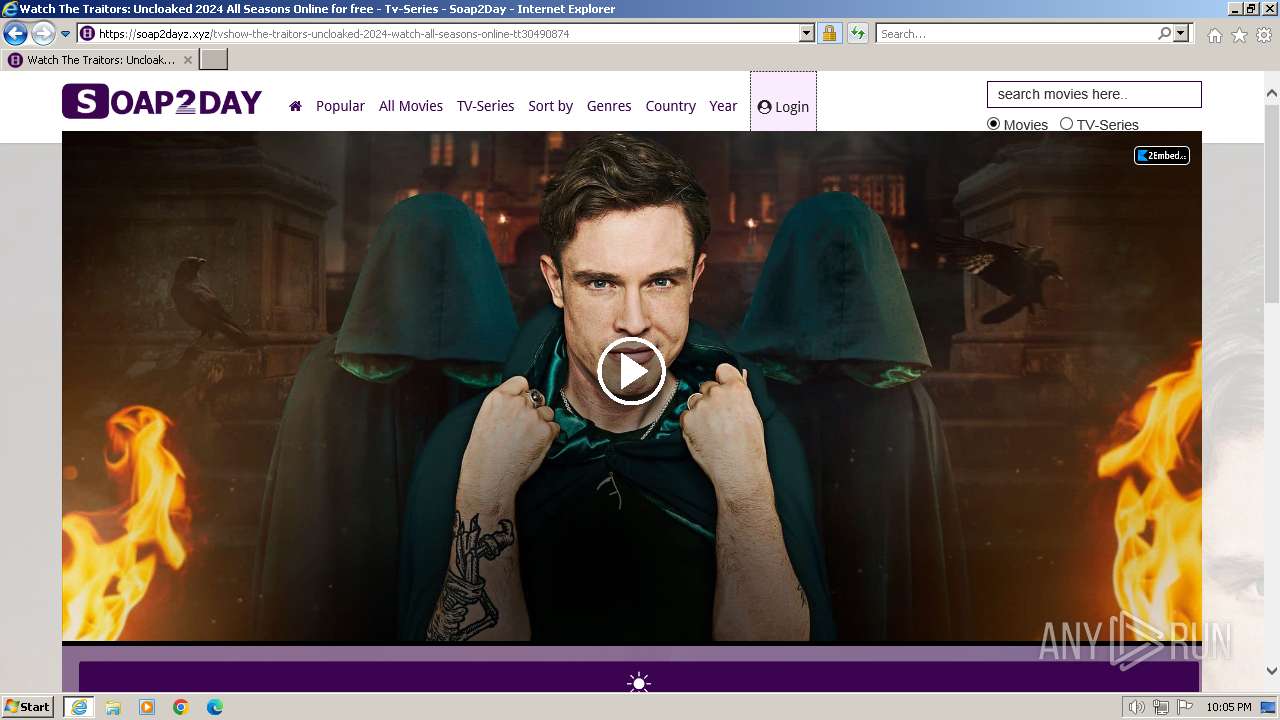This screenshot has width=1280, height=720.
Task: Open Microsoft Edge from the taskbar
Action: [x=215, y=707]
